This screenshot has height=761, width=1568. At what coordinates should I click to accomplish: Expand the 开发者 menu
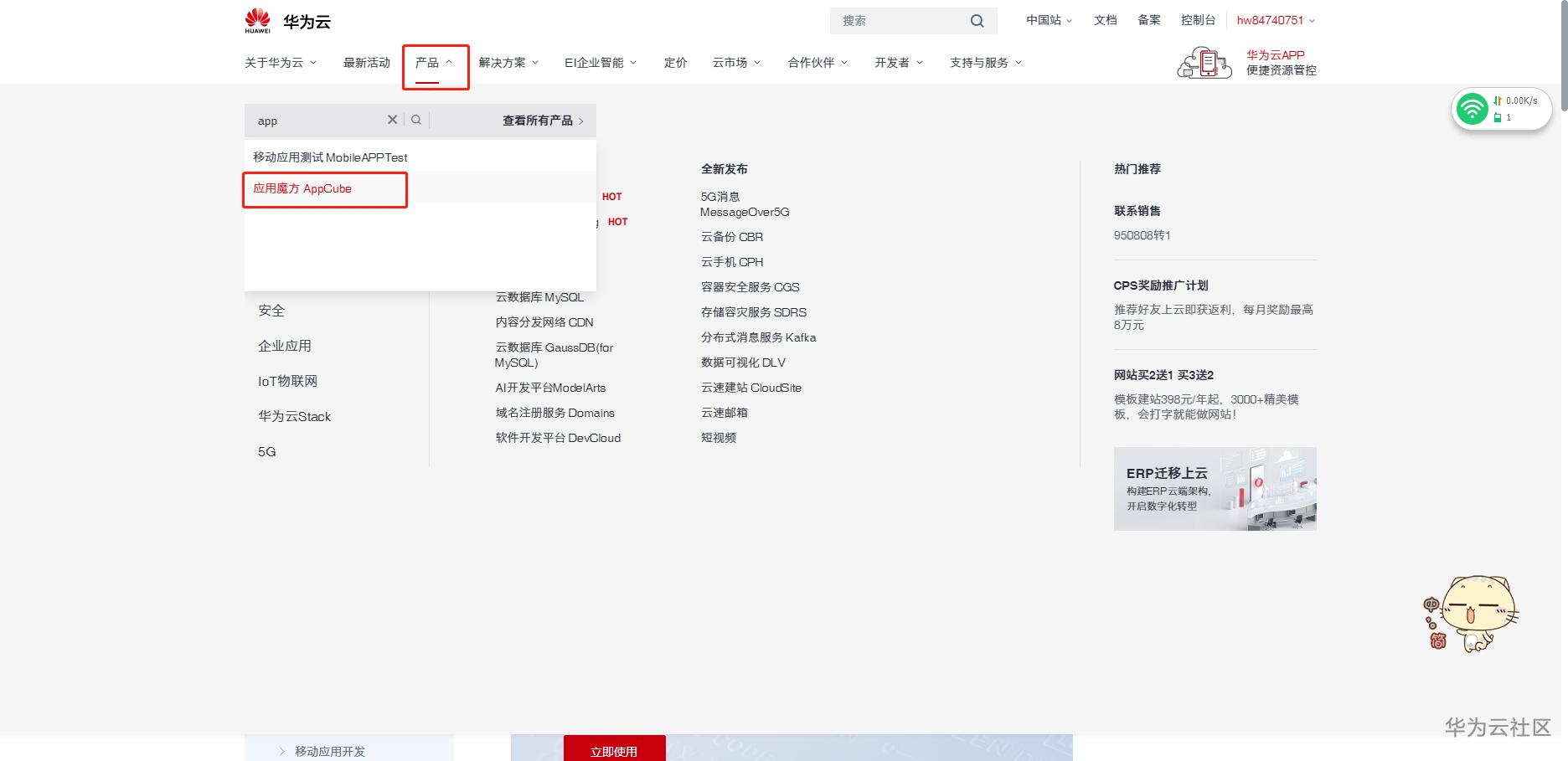[899, 63]
